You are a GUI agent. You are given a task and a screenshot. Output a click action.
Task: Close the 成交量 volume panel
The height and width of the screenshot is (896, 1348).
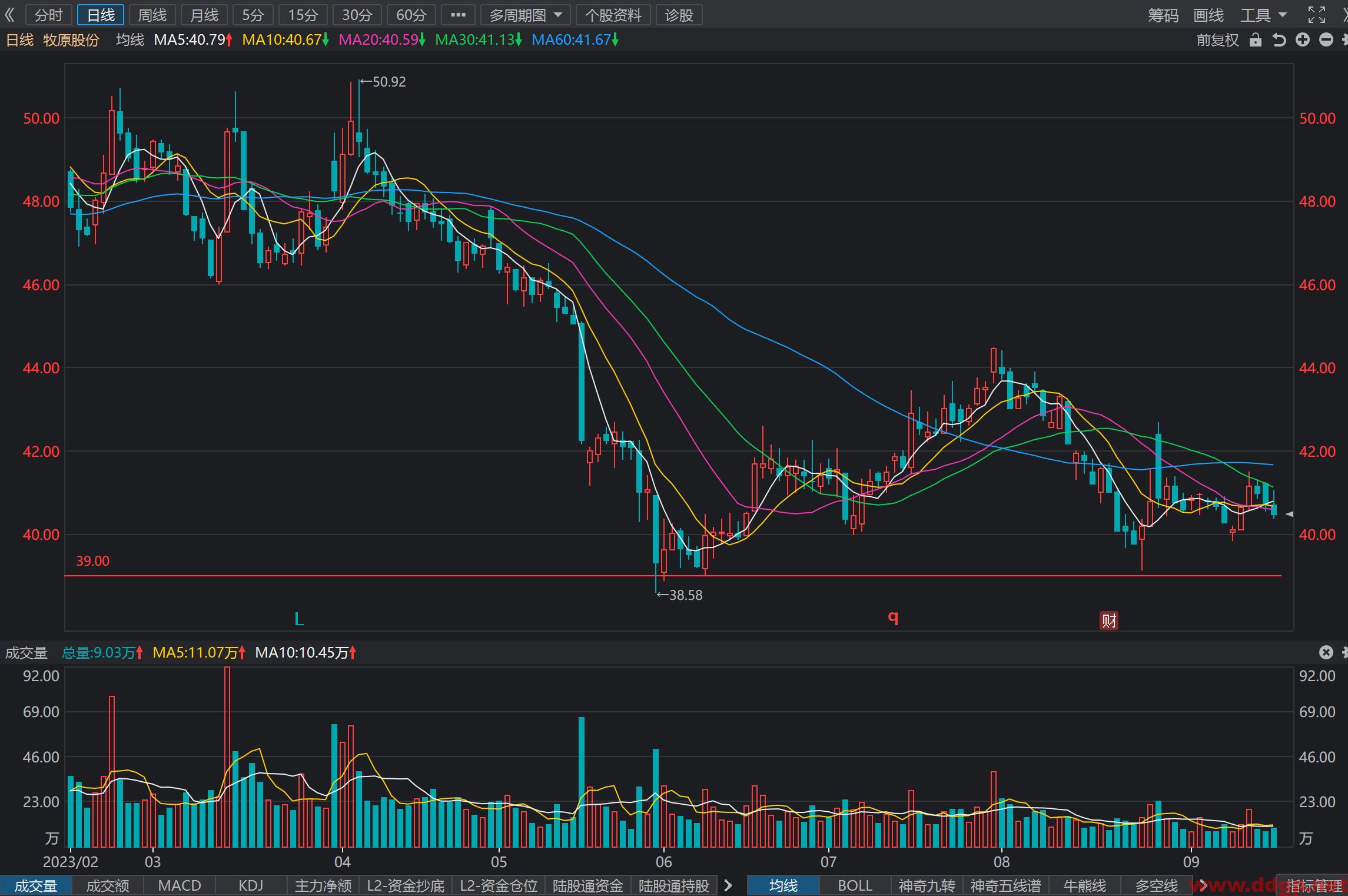[x=1326, y=652]
